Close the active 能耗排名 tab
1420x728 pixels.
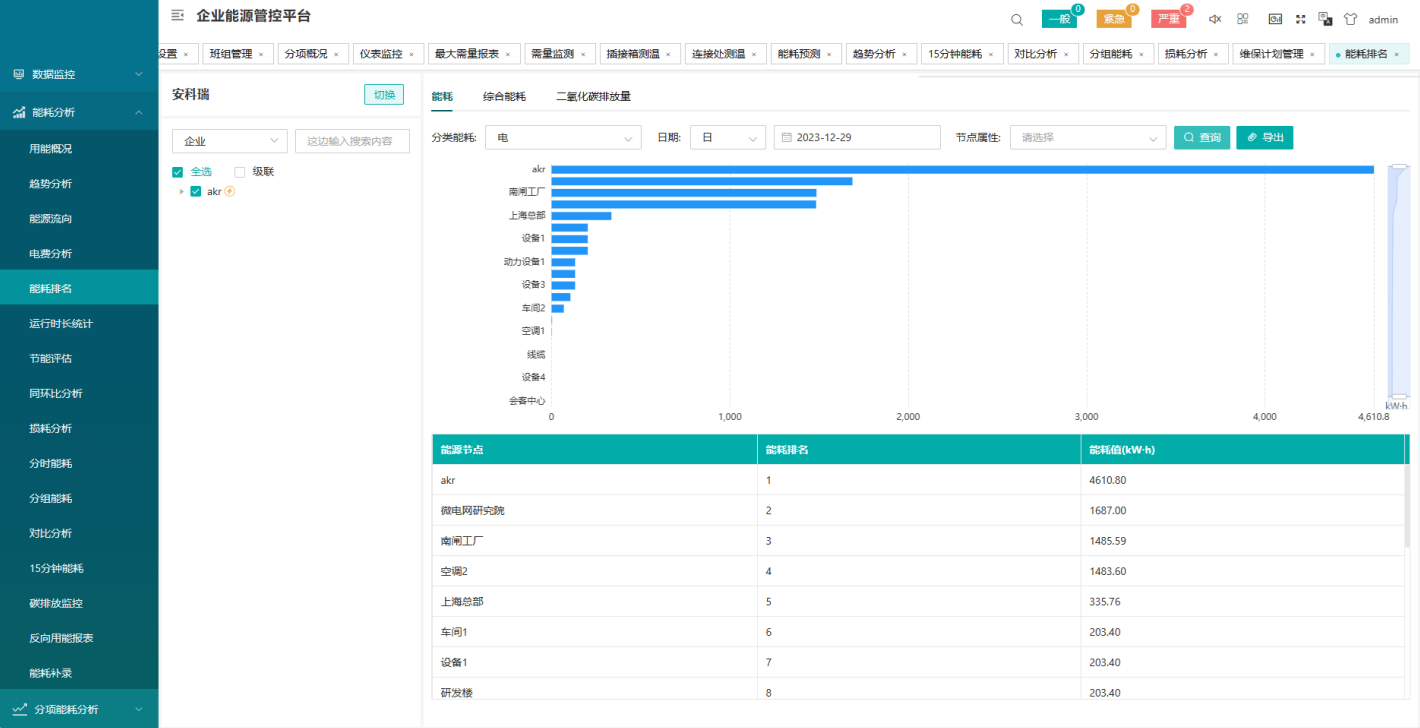tap(1397, 54)
